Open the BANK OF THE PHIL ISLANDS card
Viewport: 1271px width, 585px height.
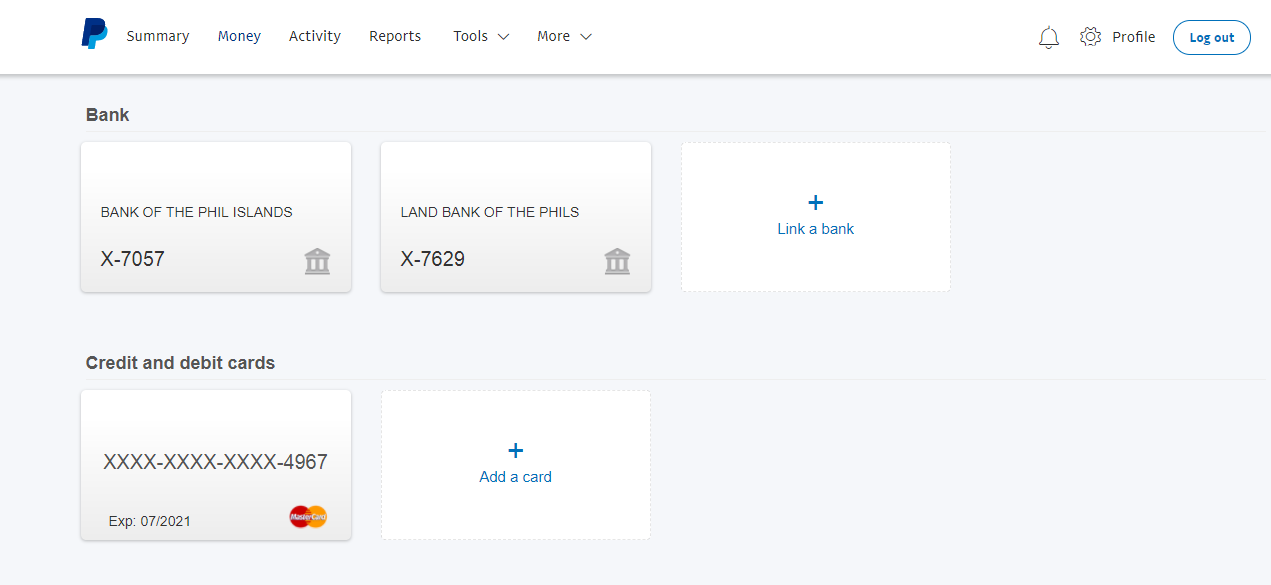(216, 217)
